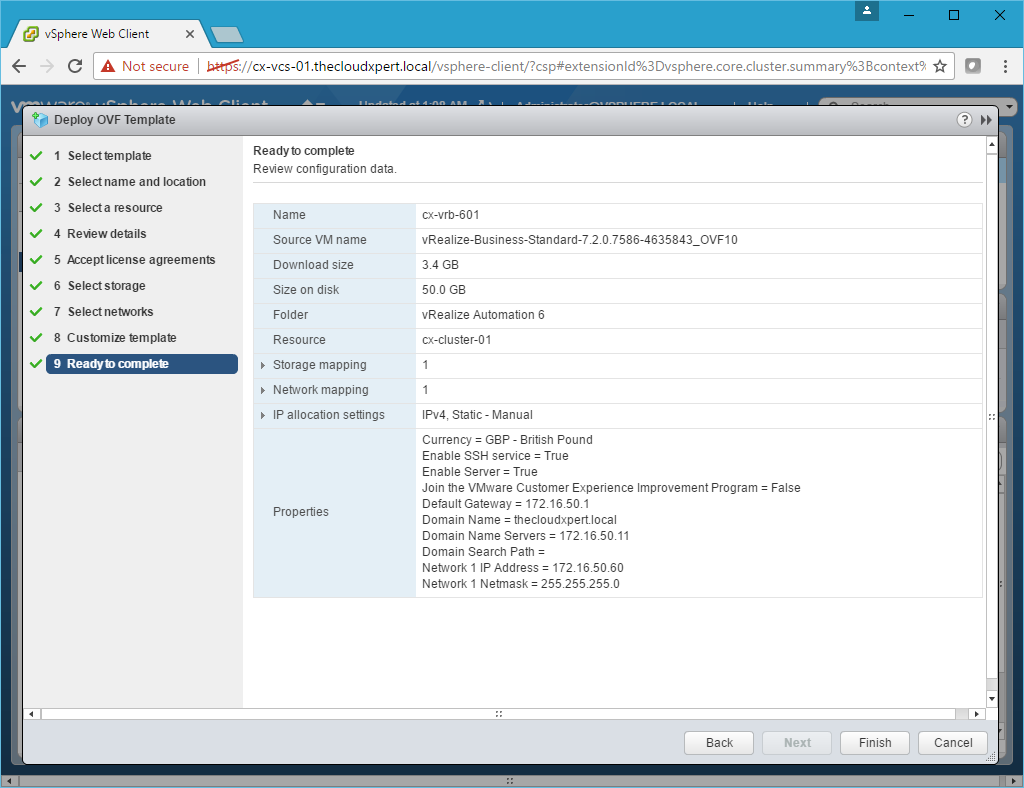This screenshot has width=1024, height=788.
Task: Click the help question mark icon
Action: [x=964, y=120]
